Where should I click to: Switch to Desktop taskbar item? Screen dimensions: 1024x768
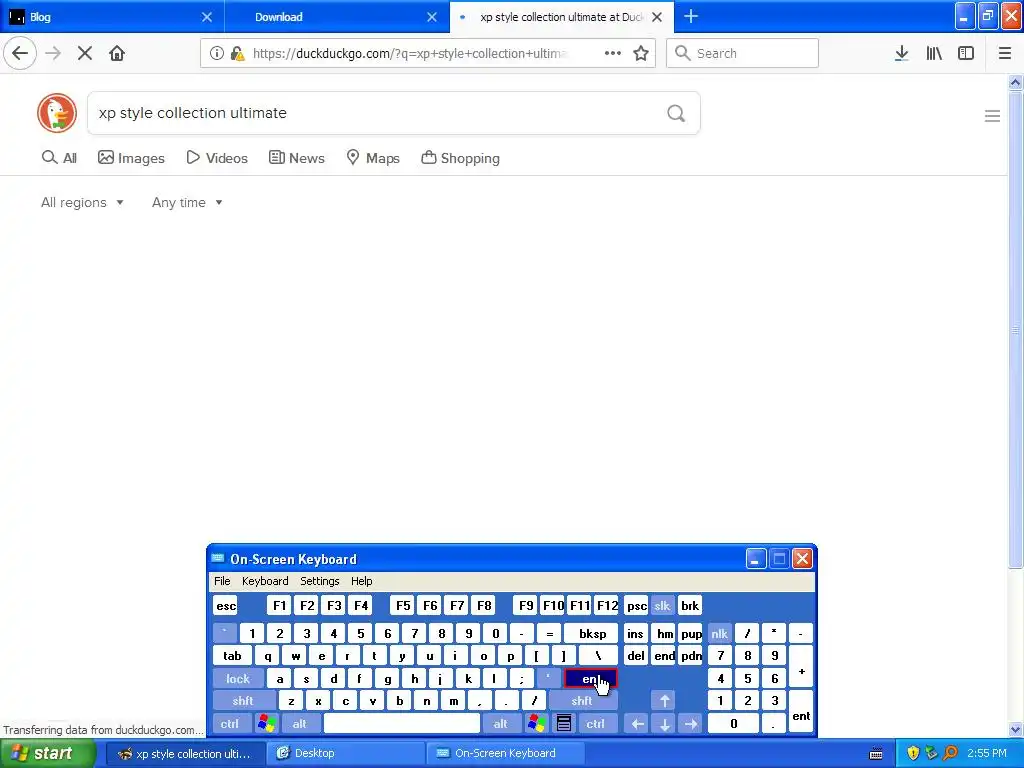click(346, 754)
